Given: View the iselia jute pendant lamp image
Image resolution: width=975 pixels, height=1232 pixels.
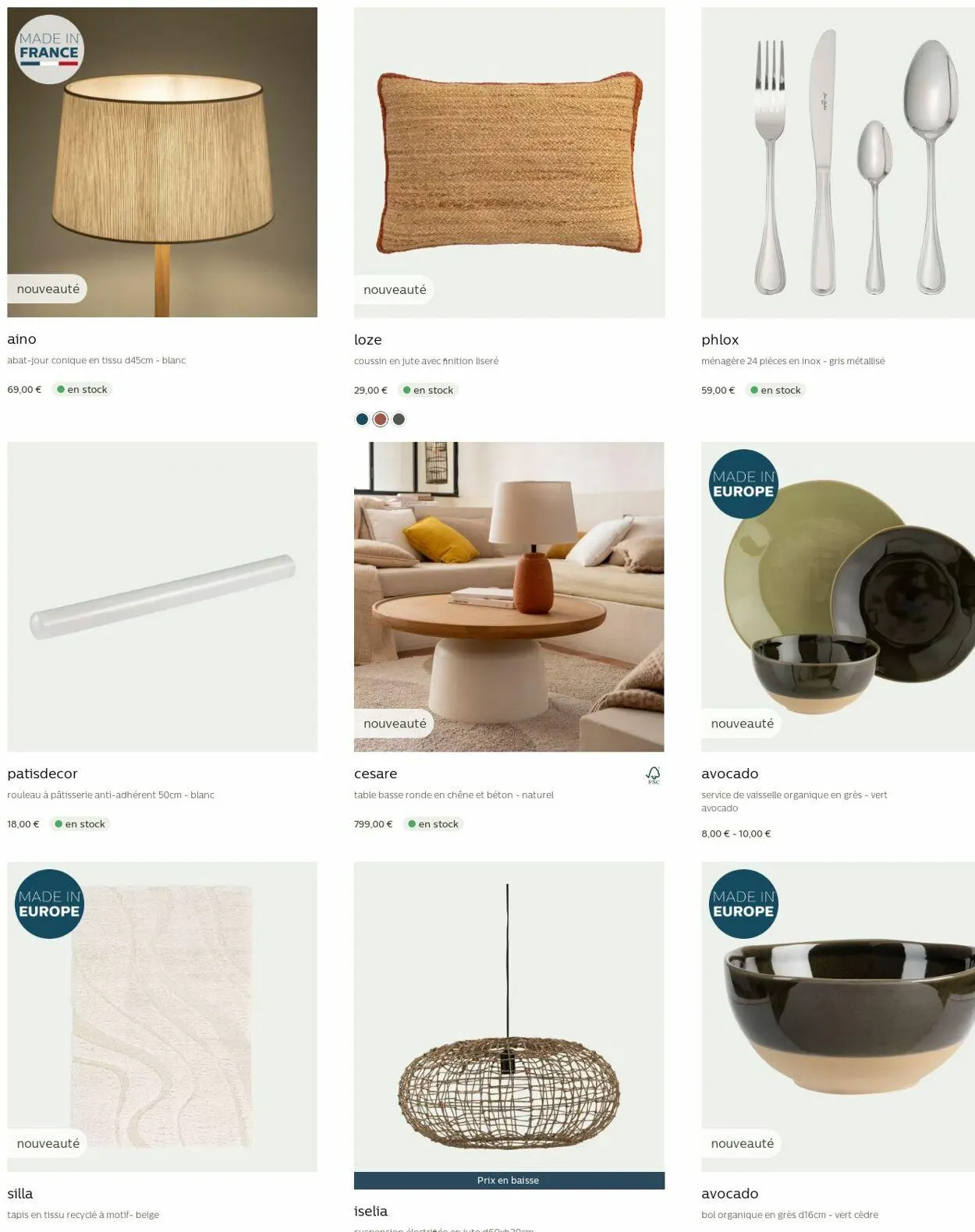Looking at the screenshot, I should pyautogui.click(x=509, y=1016).
